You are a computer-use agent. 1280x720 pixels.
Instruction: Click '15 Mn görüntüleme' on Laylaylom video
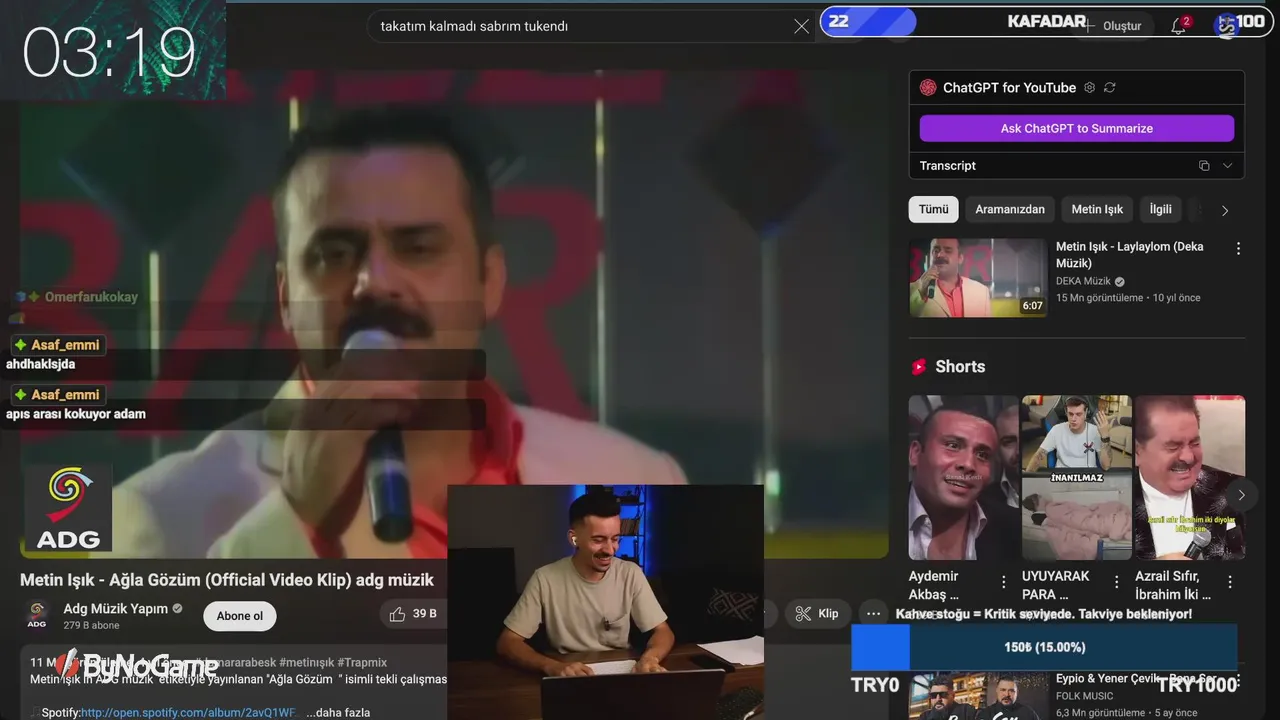[1099, 298]
